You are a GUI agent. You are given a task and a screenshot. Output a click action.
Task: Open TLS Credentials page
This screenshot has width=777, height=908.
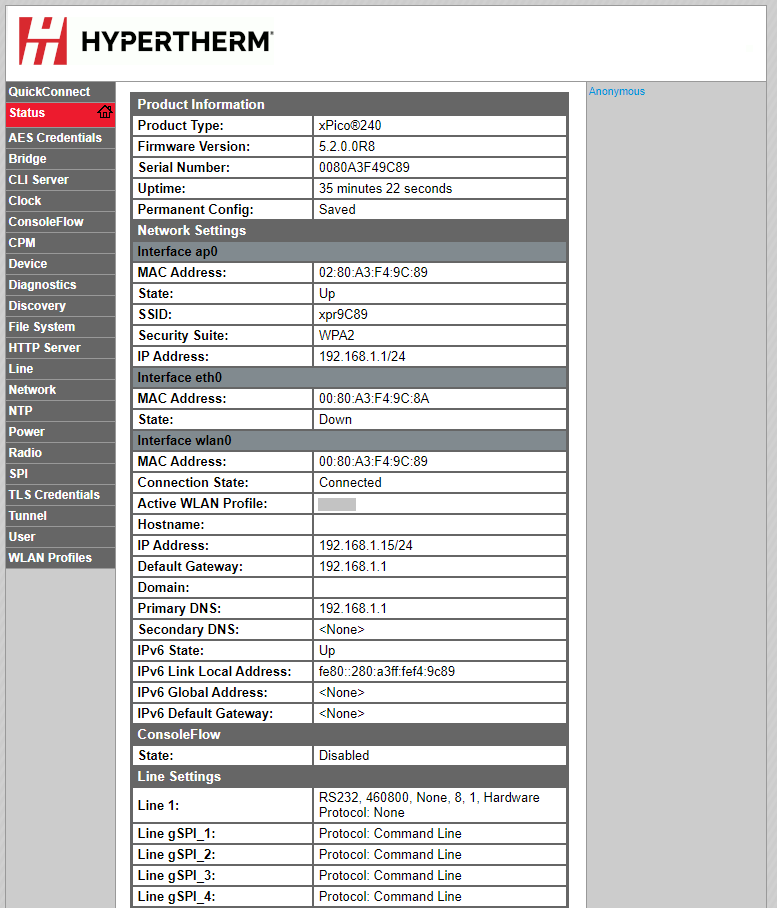coord(54,495)
